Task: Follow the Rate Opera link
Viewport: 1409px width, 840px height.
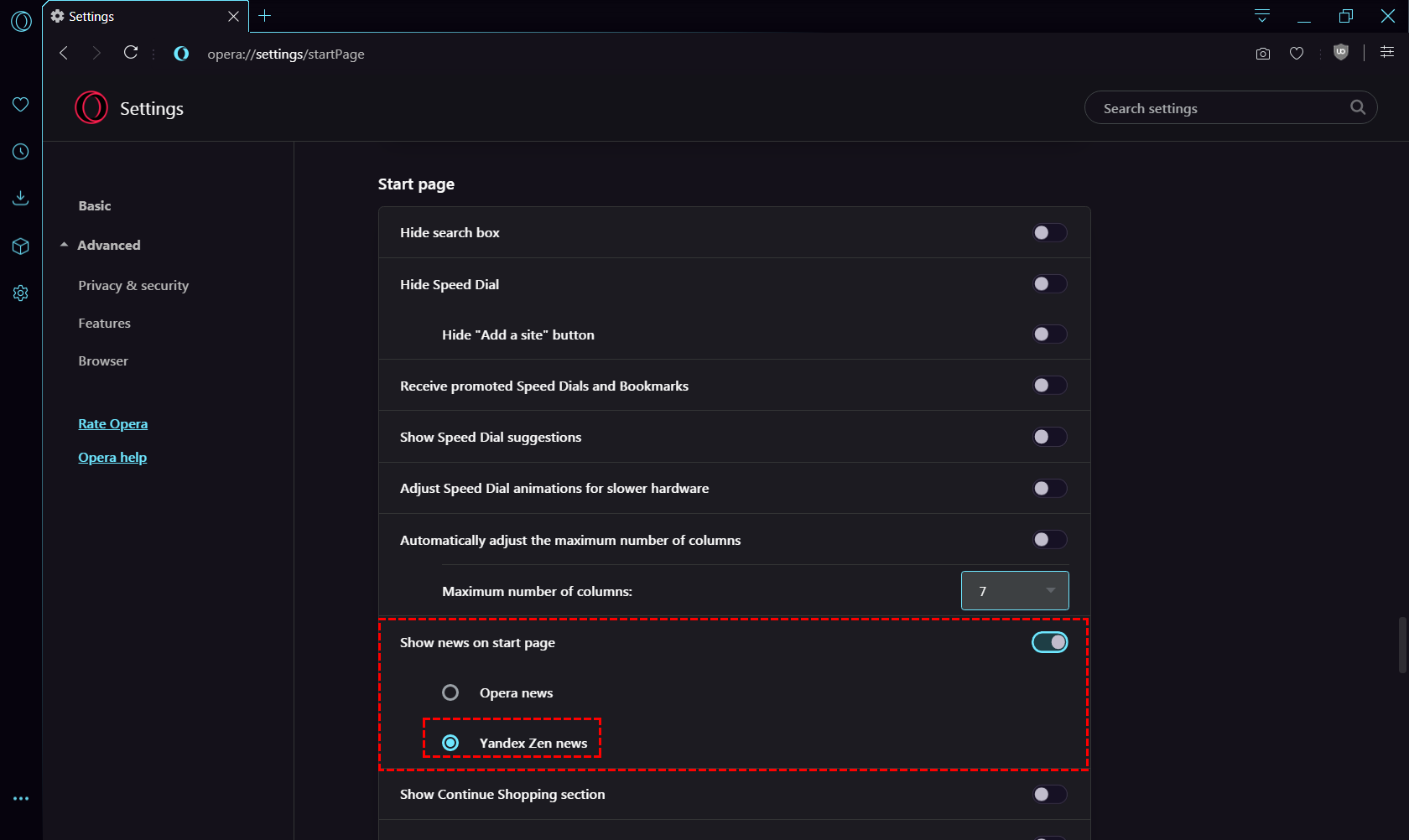Action: 112,423
